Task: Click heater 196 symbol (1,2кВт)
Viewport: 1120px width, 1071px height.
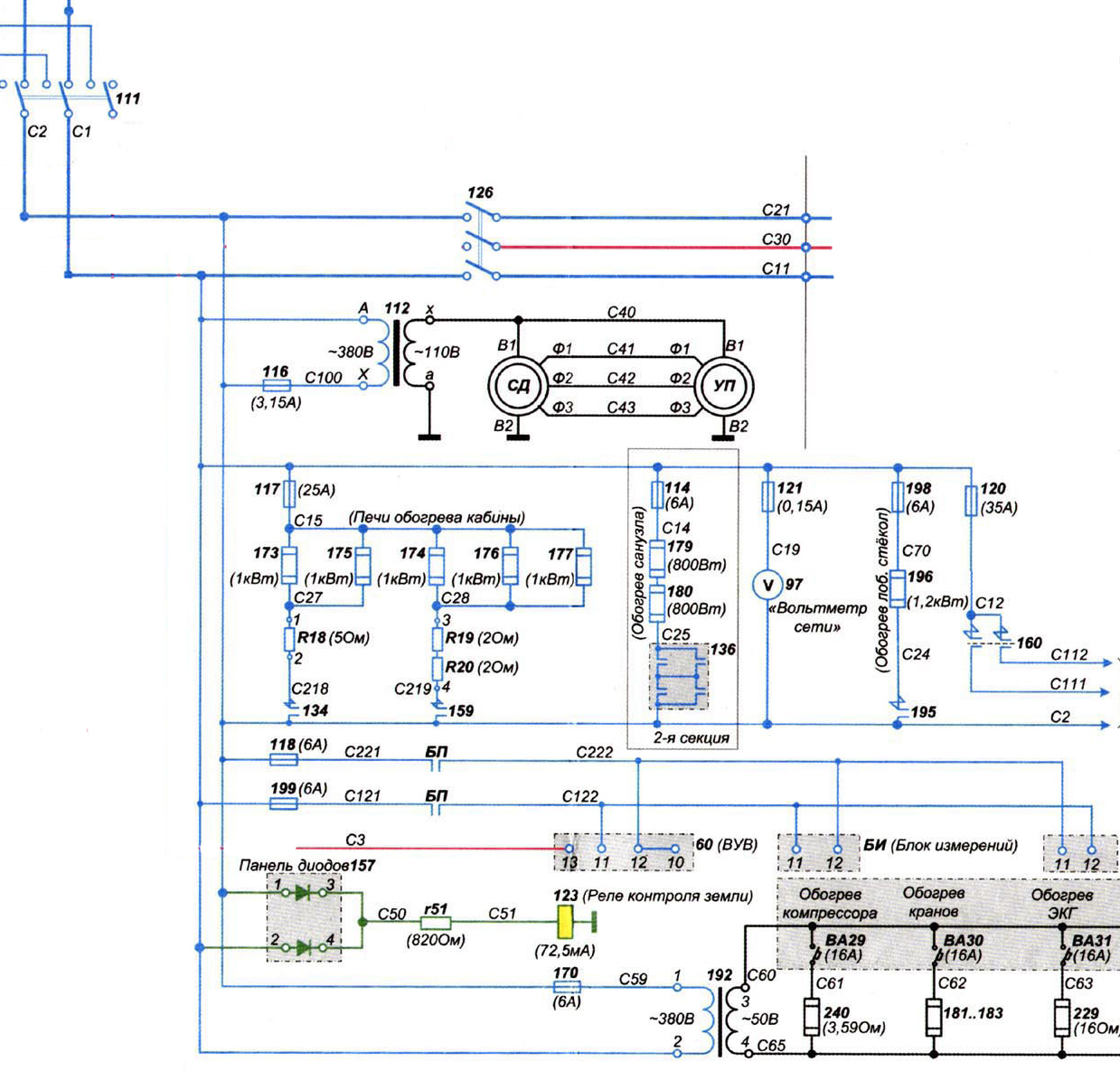Action: coord(897,587)
